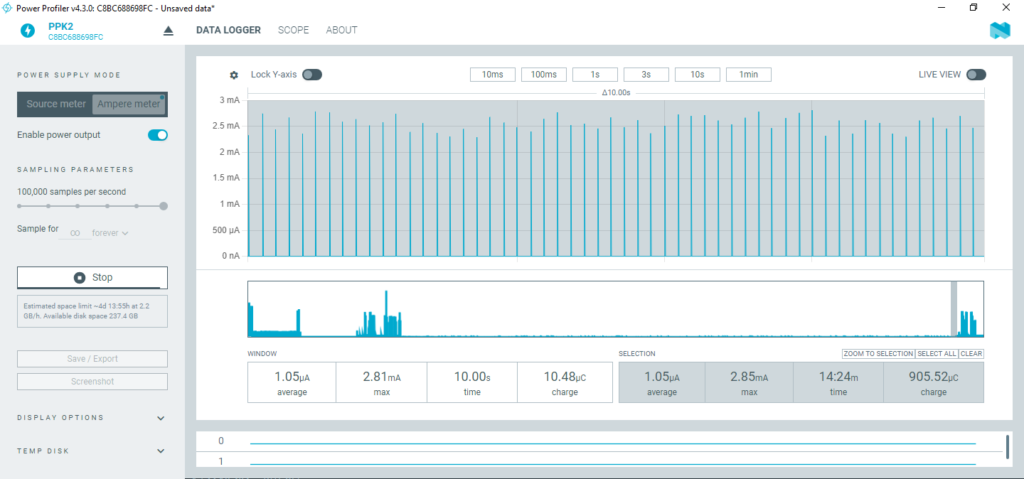Viewport: 1024px width, 479px height.
Task: Click the Δ10.00s delta label
Action: pyautogui.click(x=615, y=93)
